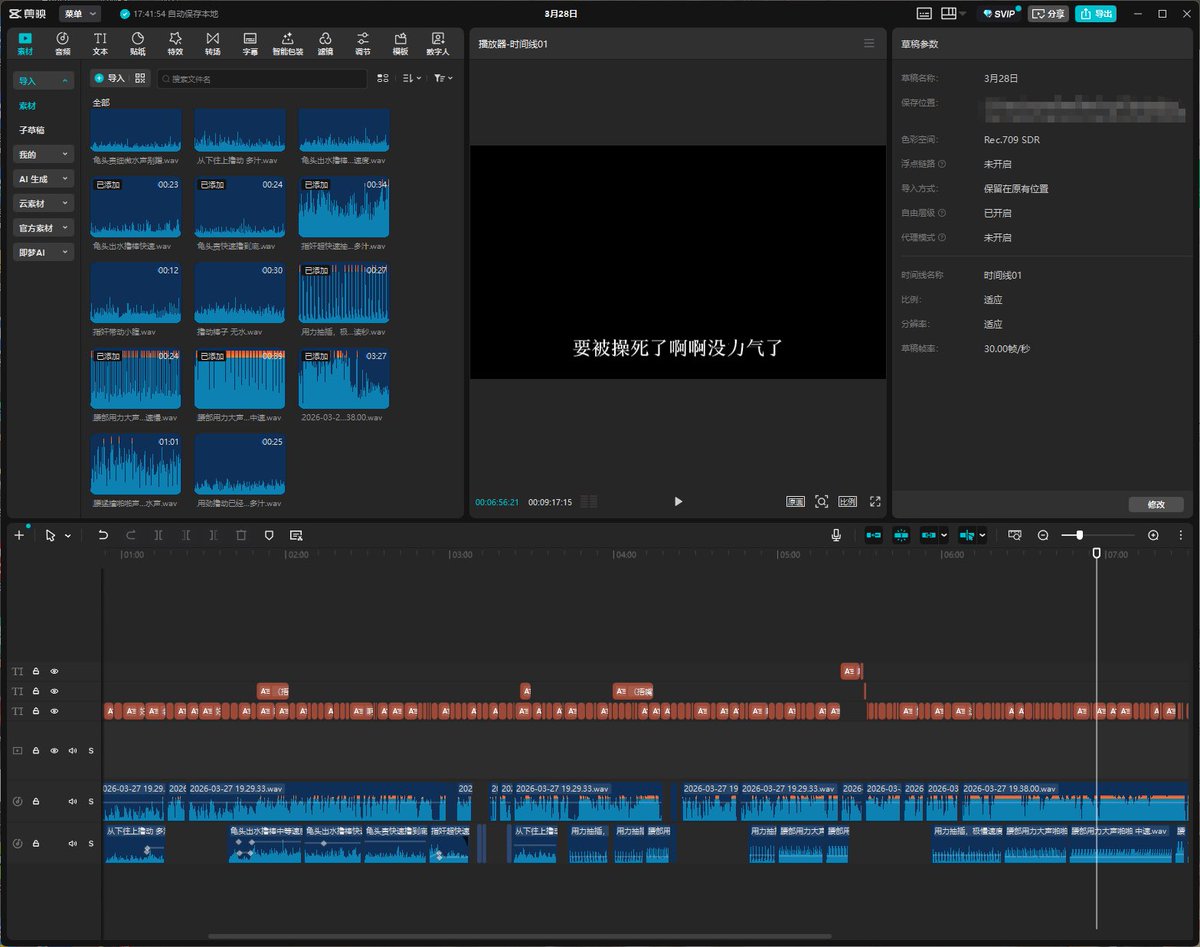Expand the 云素材 sidebar section

[x=44, y=203]
